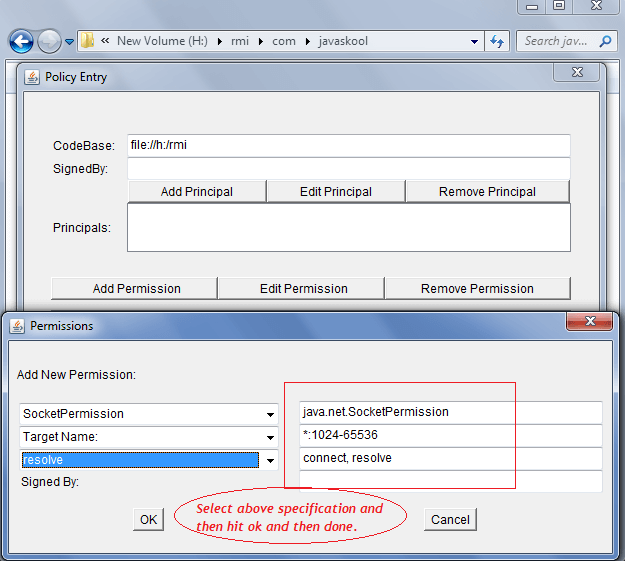Click the search magnifier icon
Screen dimensions: 625x561
tap(605, 42)
